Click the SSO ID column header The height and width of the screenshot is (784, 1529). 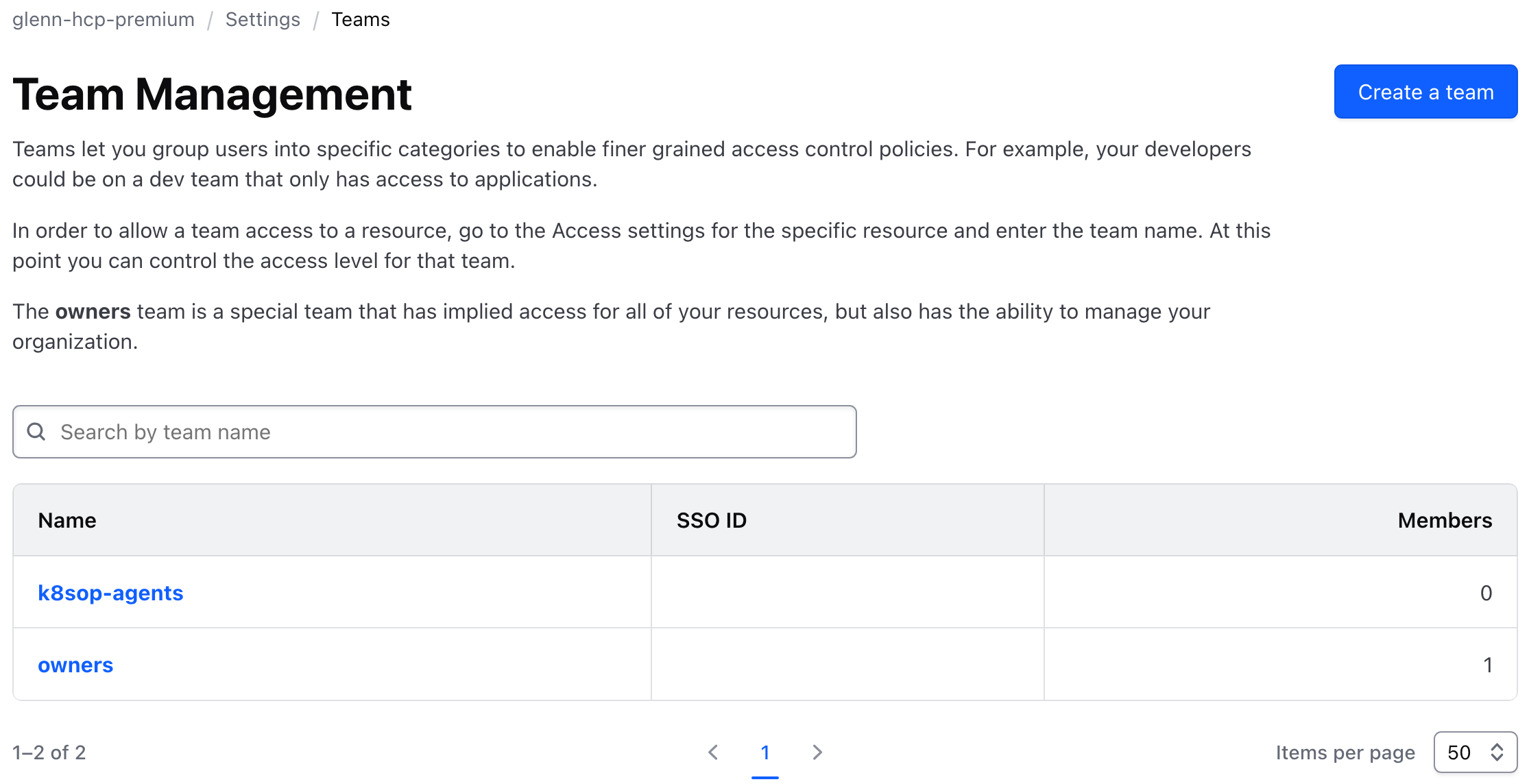click(x=712, y=520)
